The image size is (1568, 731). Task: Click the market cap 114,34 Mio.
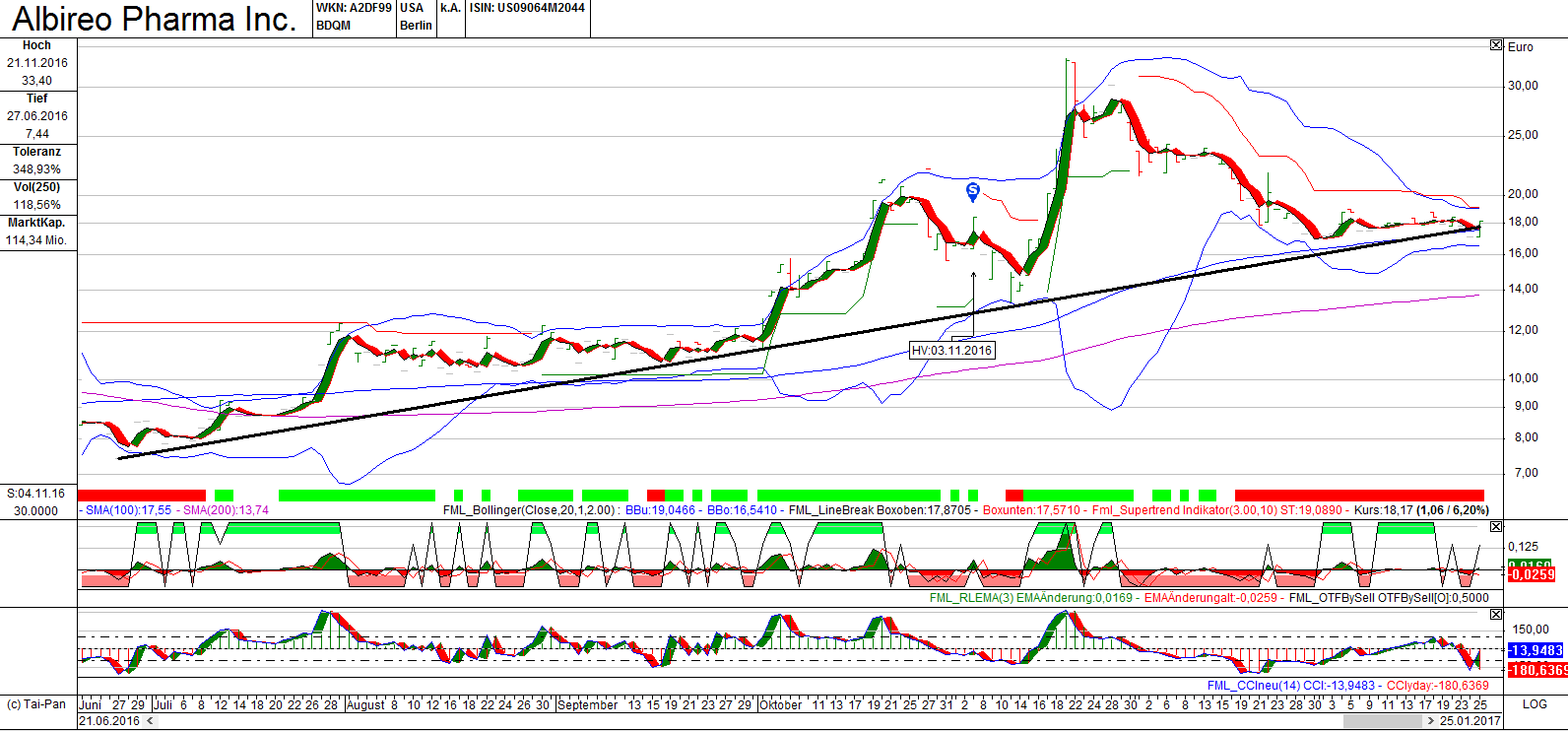click(37, 240)
